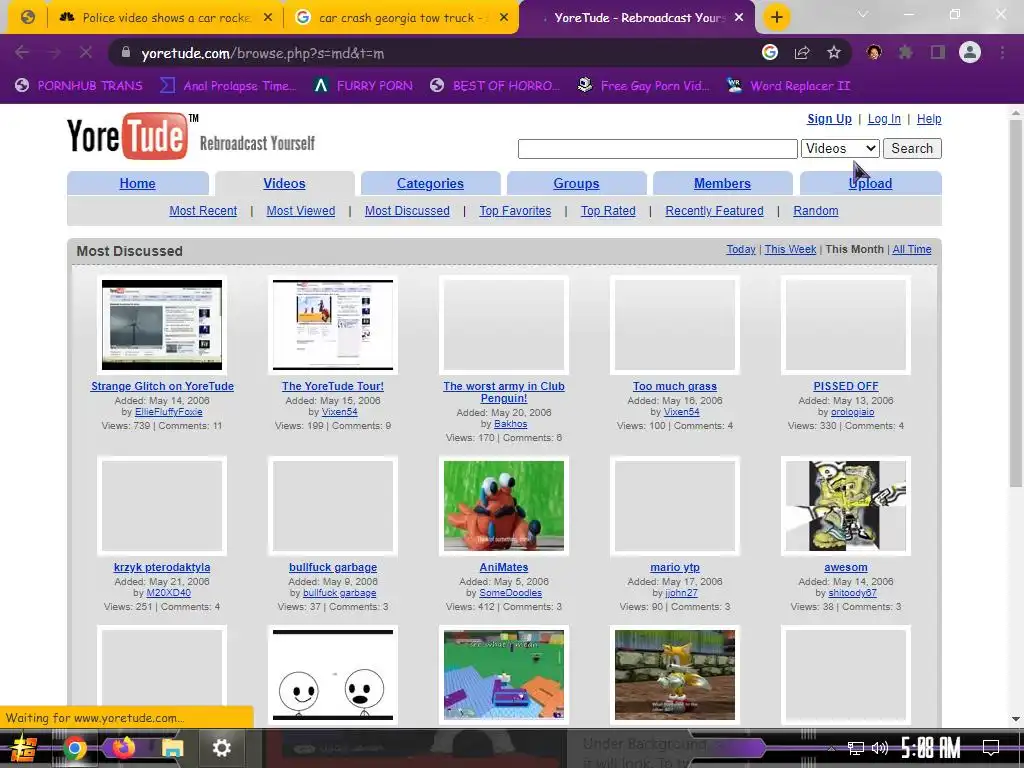Click the site search text field
Screen dimensions: 1024x768
[x=658, y=149]
